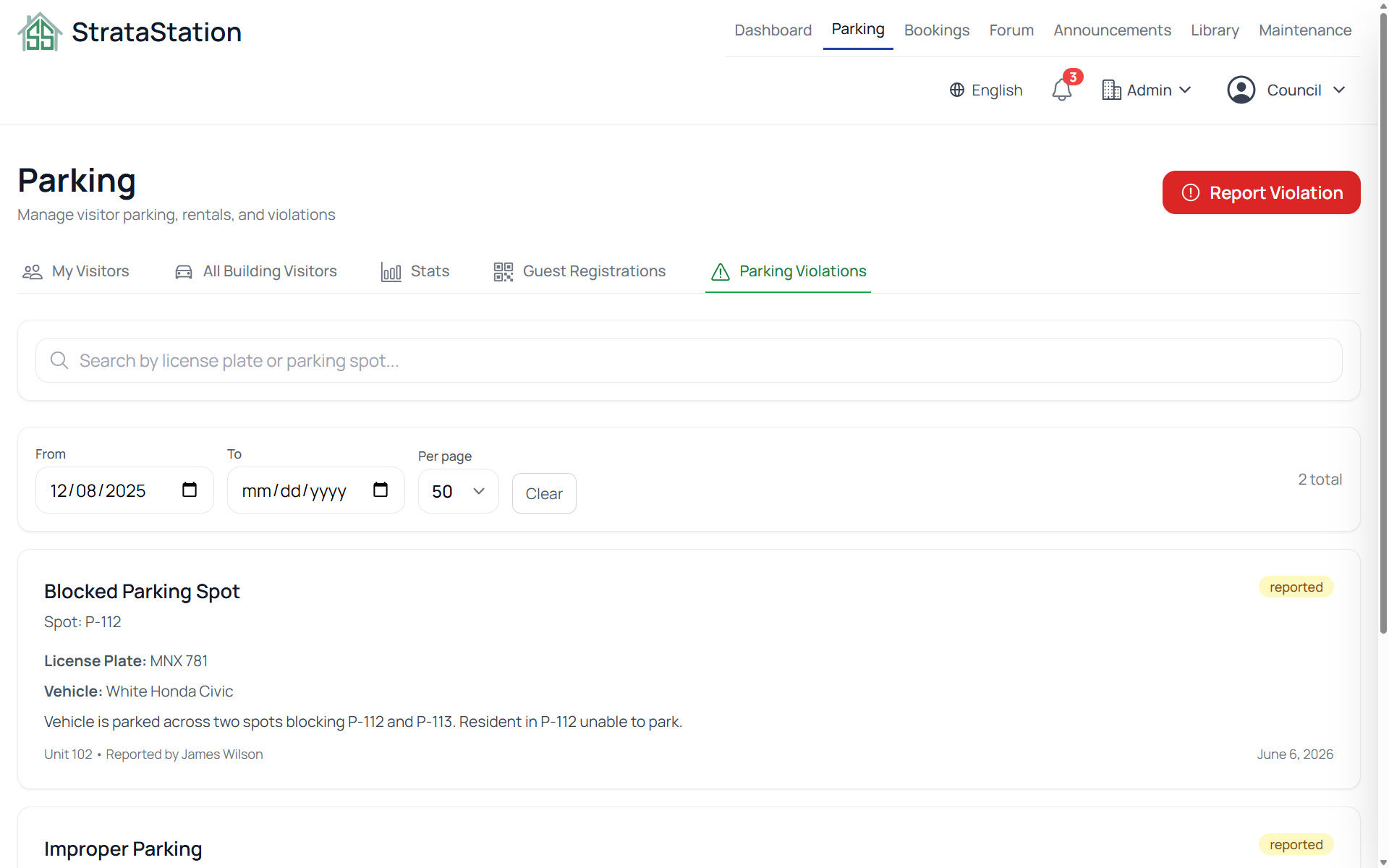
Task: Click the Spot: P-112 text
Action: pyautogui.click(x=82, y=622)
